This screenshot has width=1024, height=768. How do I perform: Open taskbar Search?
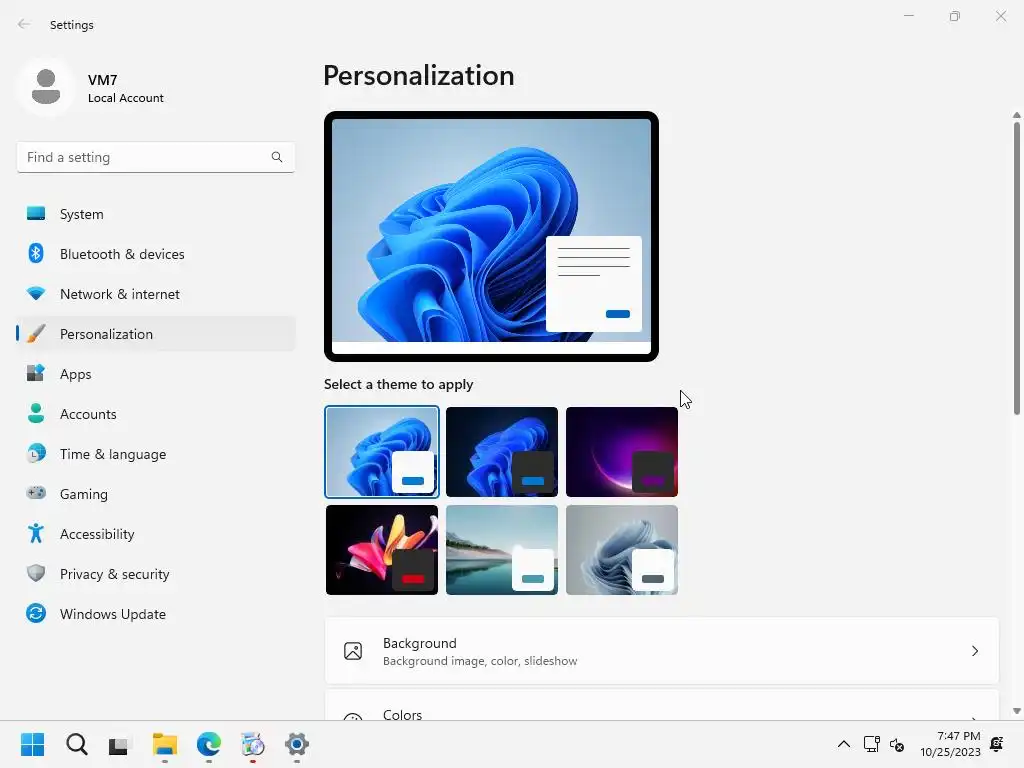coord(76,744)
